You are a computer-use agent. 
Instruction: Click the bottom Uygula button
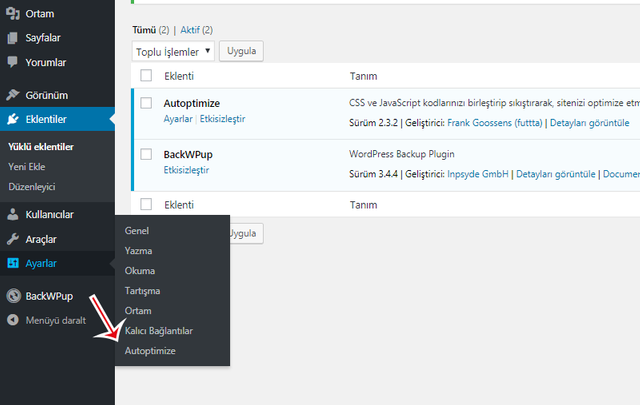click(247, 233)
